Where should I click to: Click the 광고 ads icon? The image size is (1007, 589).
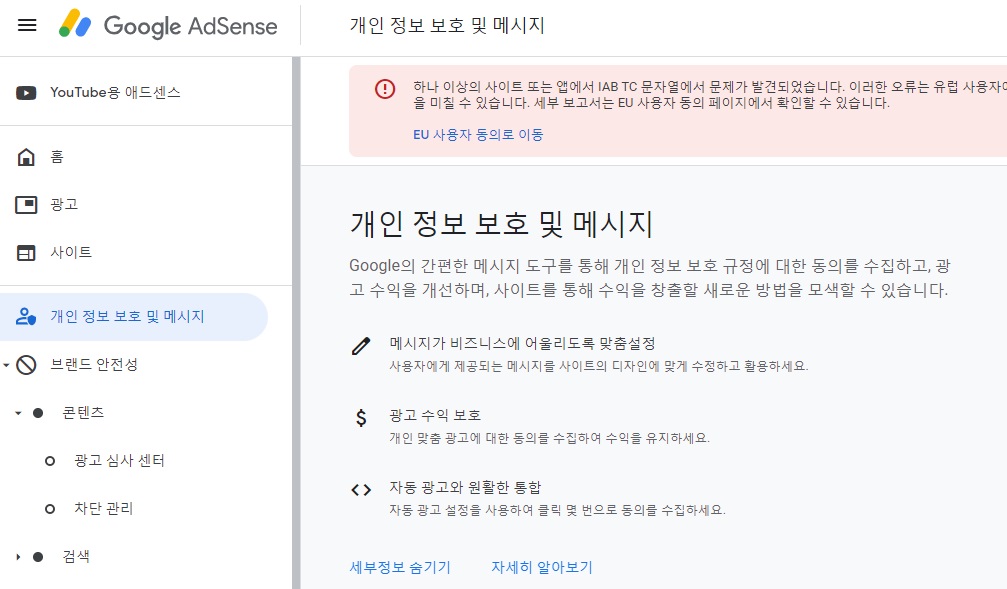pos(26,205)
